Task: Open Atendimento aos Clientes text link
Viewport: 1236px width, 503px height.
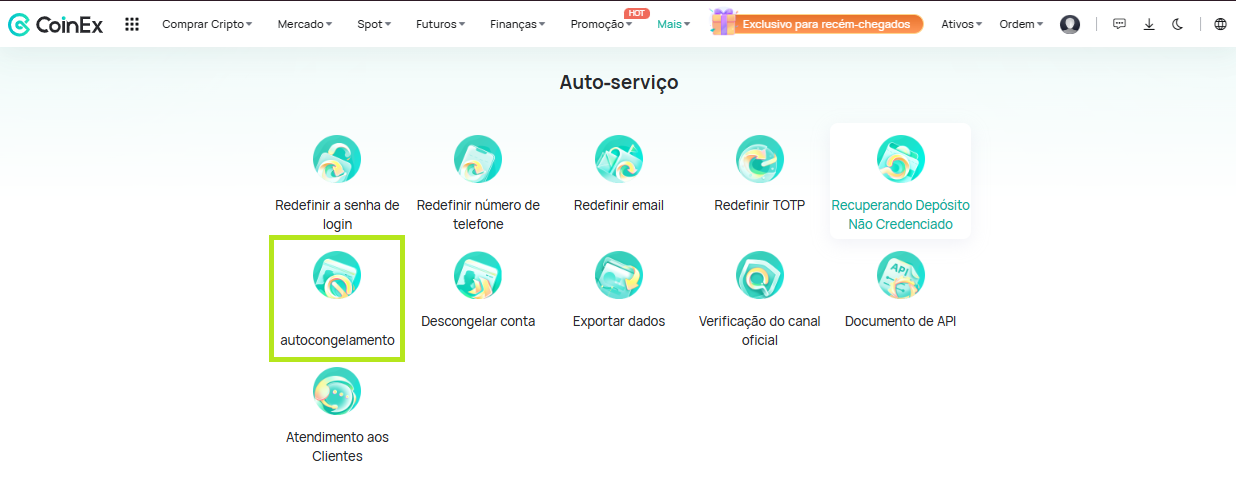Action: pyautogui.click(x=337, y=446)
